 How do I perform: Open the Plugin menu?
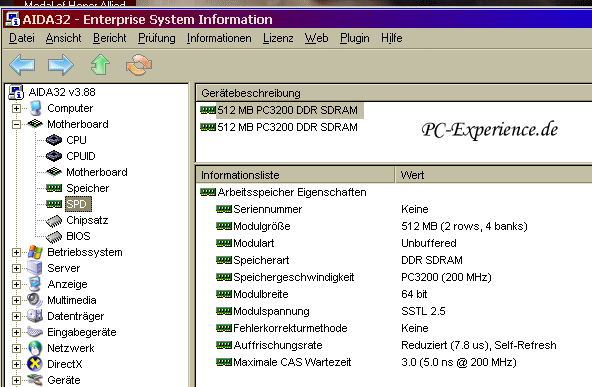[355, 38]
